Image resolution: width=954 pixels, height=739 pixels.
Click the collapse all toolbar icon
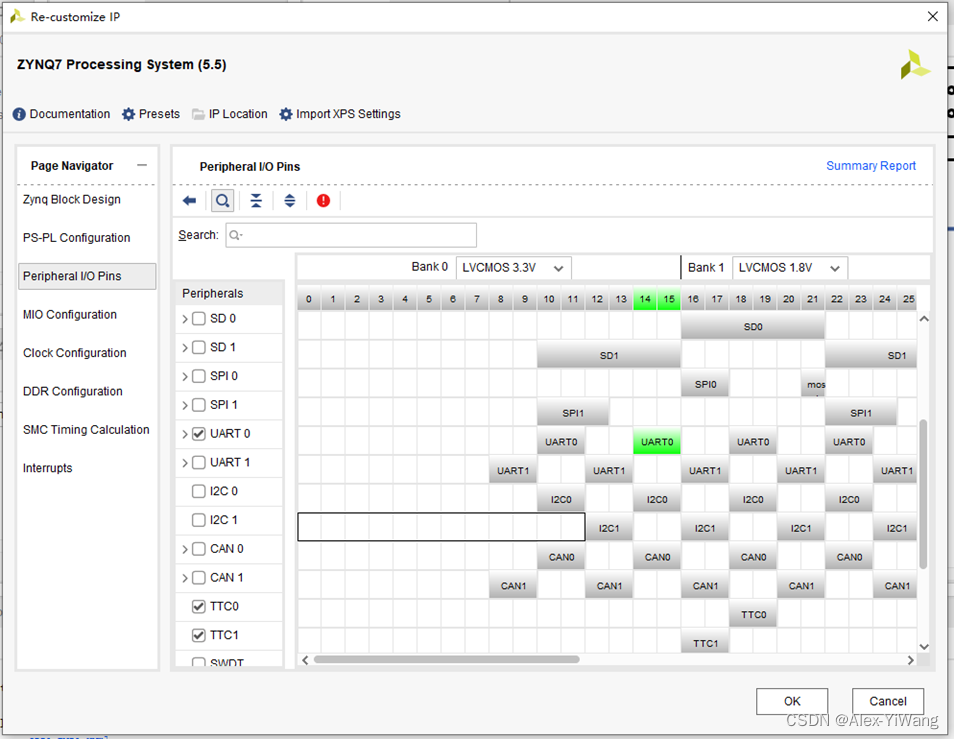(256, 200)
